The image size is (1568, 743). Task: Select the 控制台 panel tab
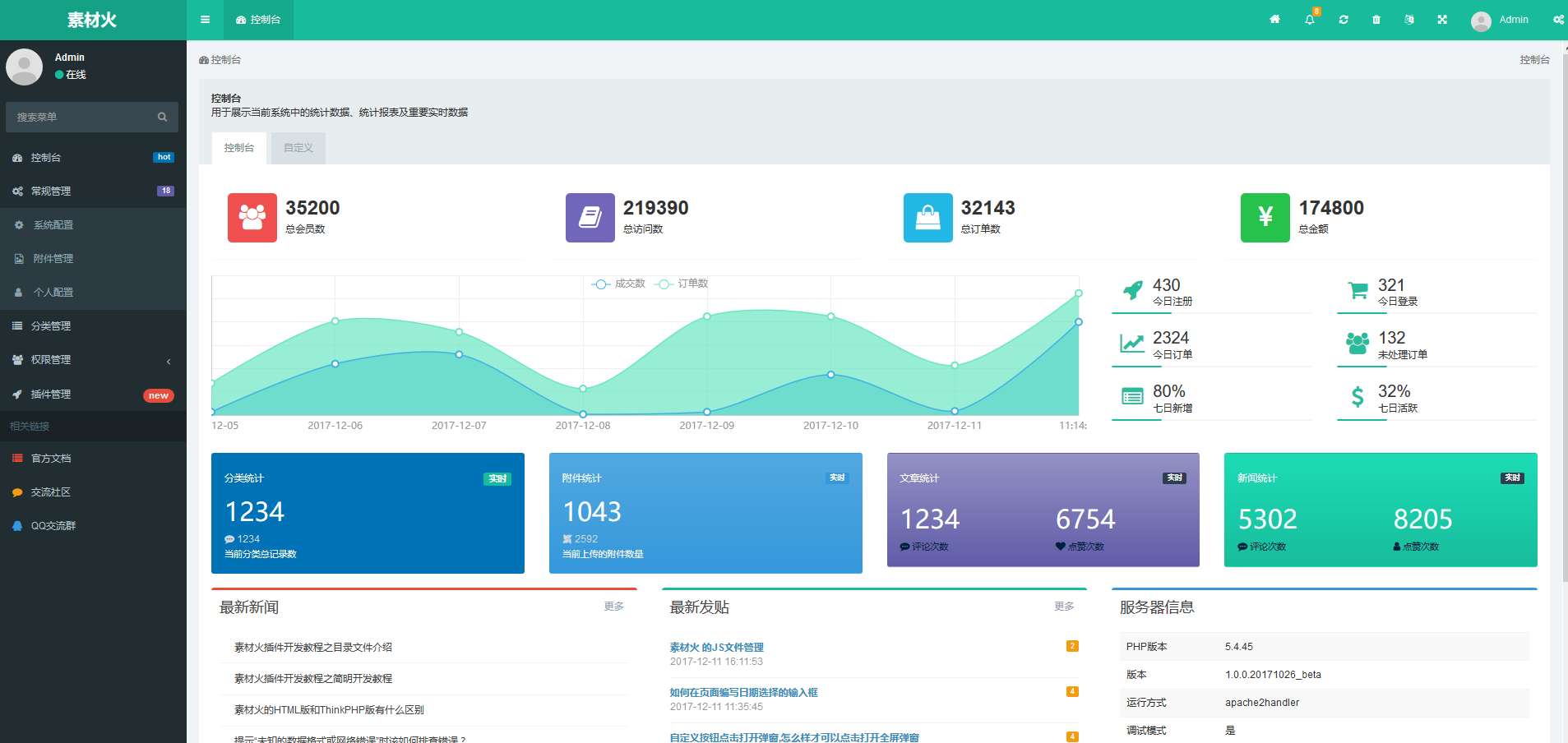click(x=239, y=148)
